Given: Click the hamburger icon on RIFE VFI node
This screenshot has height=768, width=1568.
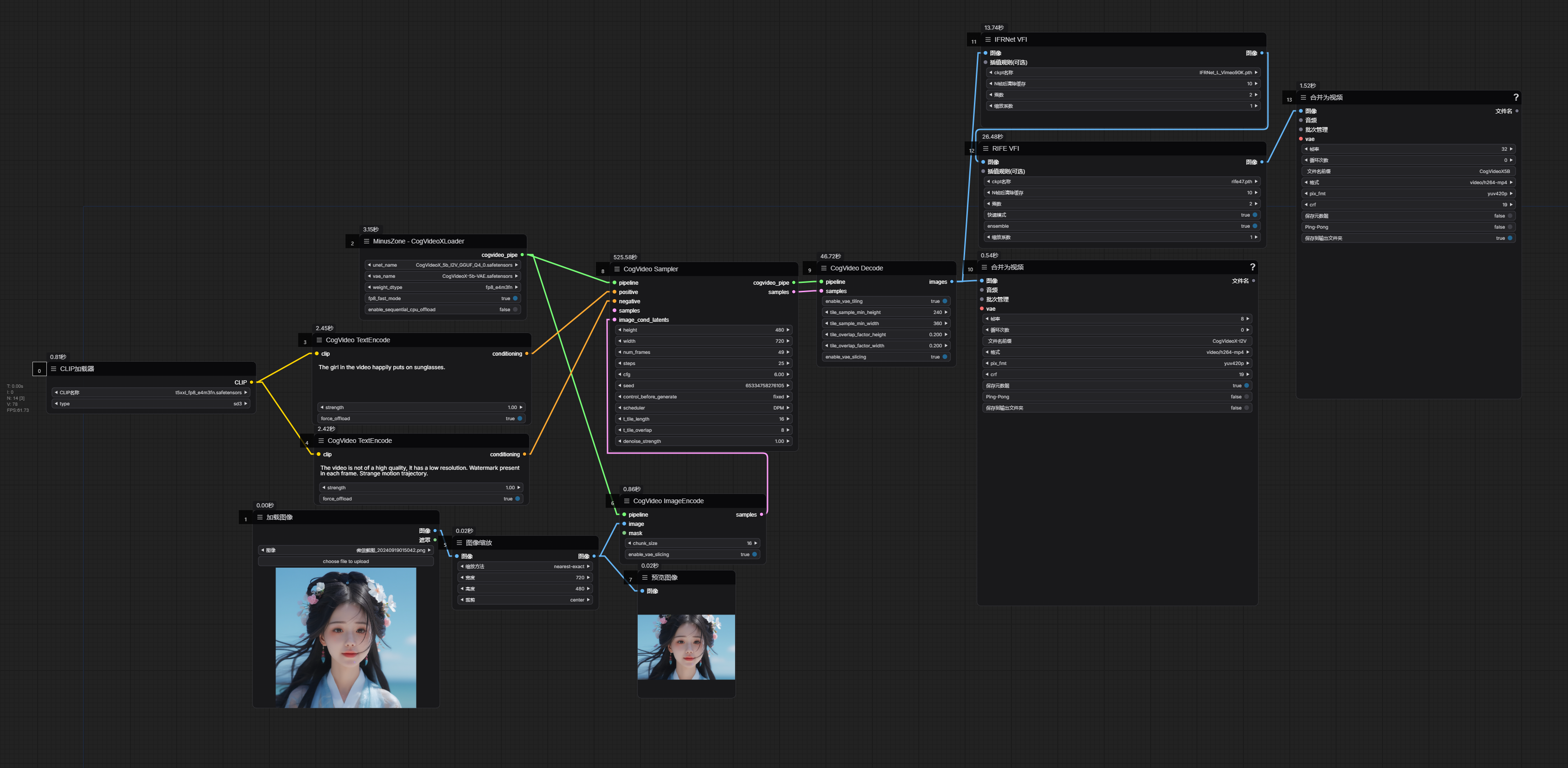Looking at the screenshot, I should pos(986,148).
